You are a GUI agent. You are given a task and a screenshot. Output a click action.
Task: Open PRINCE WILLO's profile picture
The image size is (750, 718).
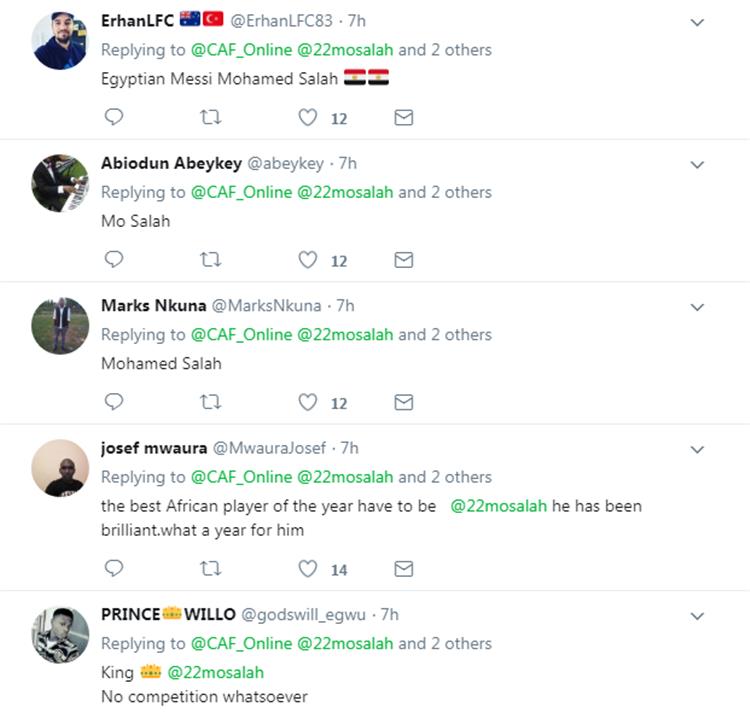coord(60,635)
